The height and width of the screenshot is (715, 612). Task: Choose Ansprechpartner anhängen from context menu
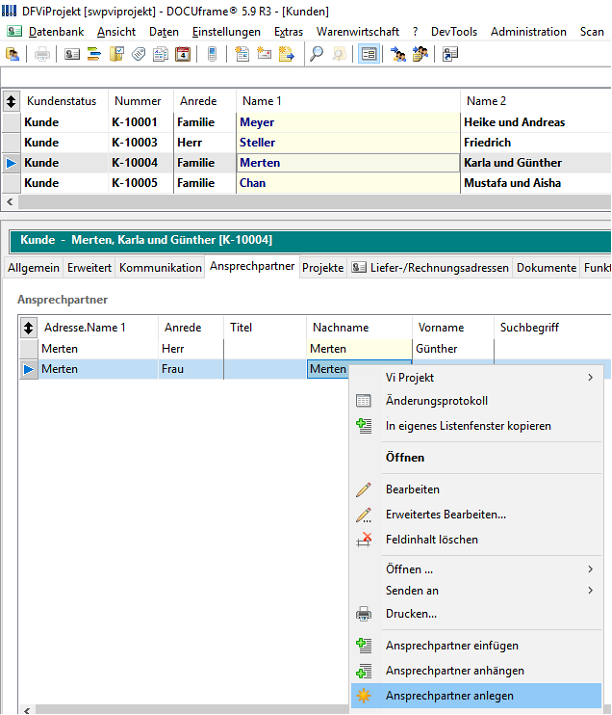point(476,671)
